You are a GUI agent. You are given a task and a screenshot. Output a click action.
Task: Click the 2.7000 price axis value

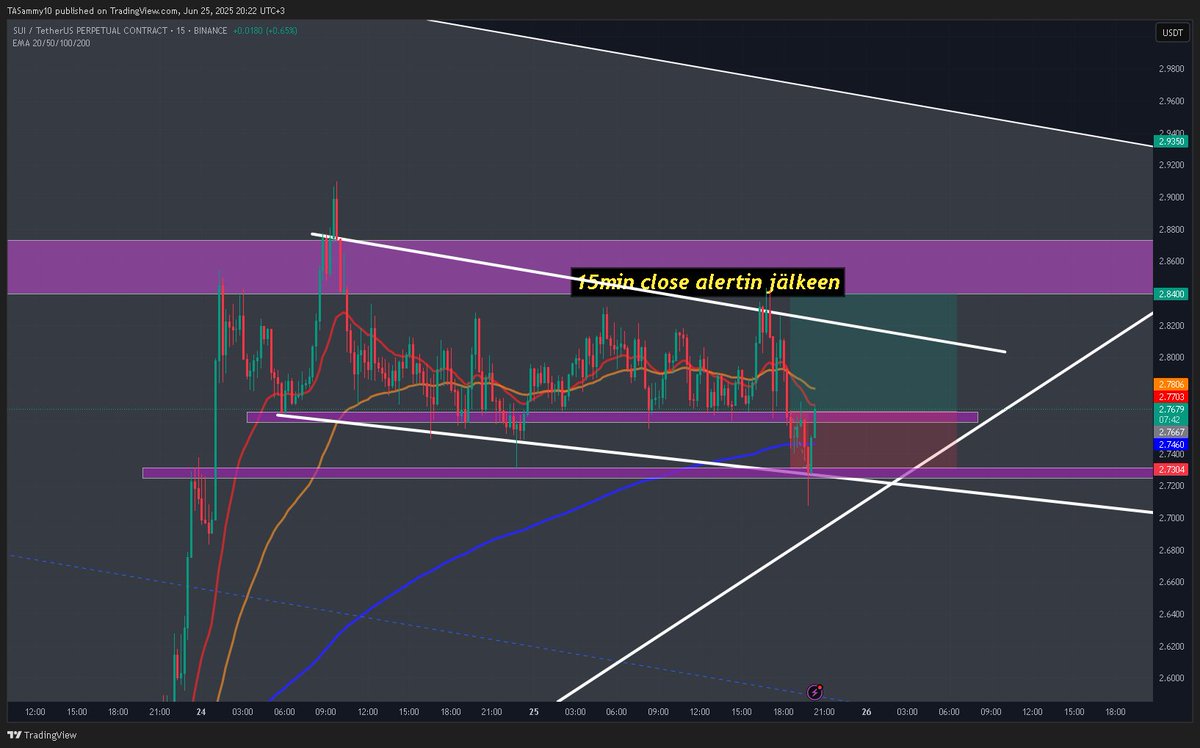1172,517
